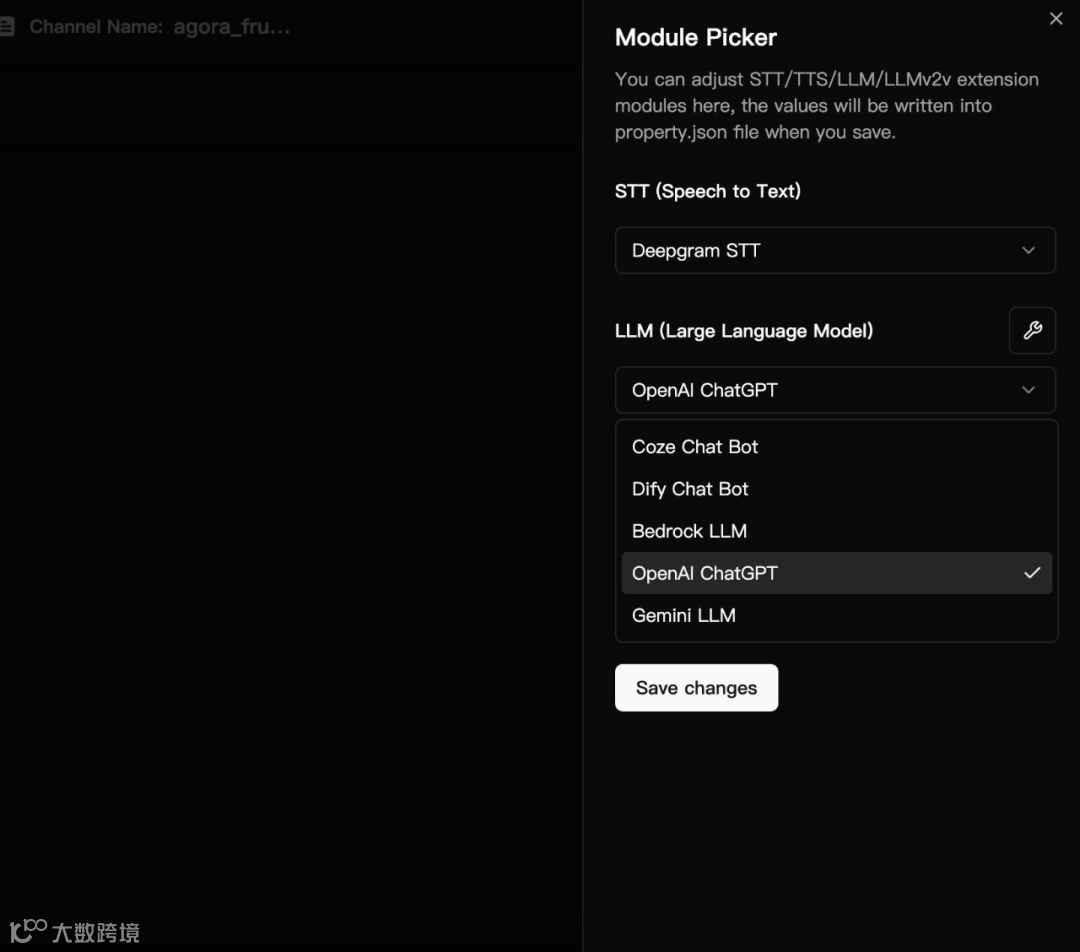This screenshot has height=952, width=1080.
Task: Click the agora_fru... channel name text
Action: coord(231,27)
